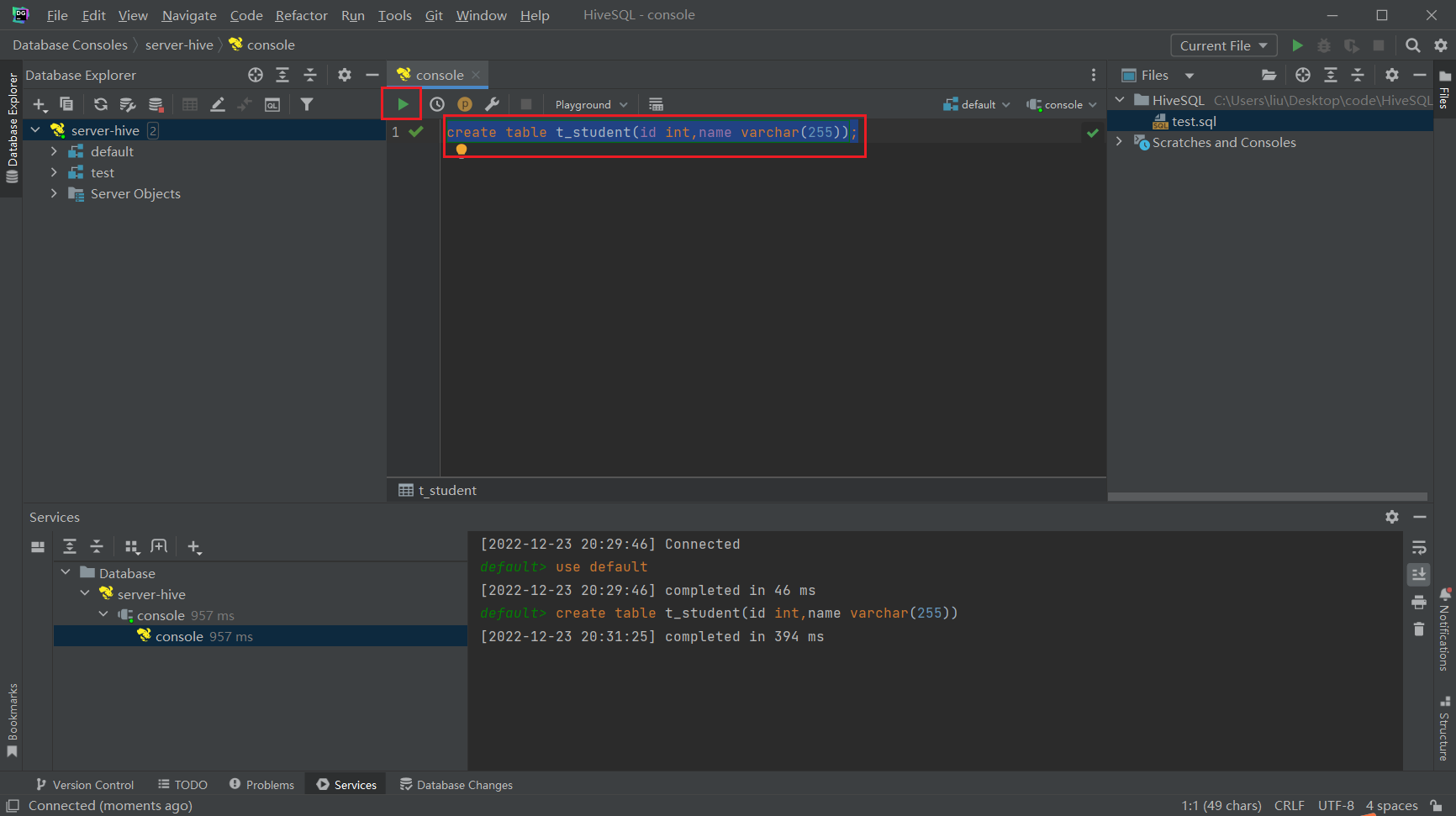Click edit source pencil icon
Screen dimensions: 1456x816
[218, 104]
